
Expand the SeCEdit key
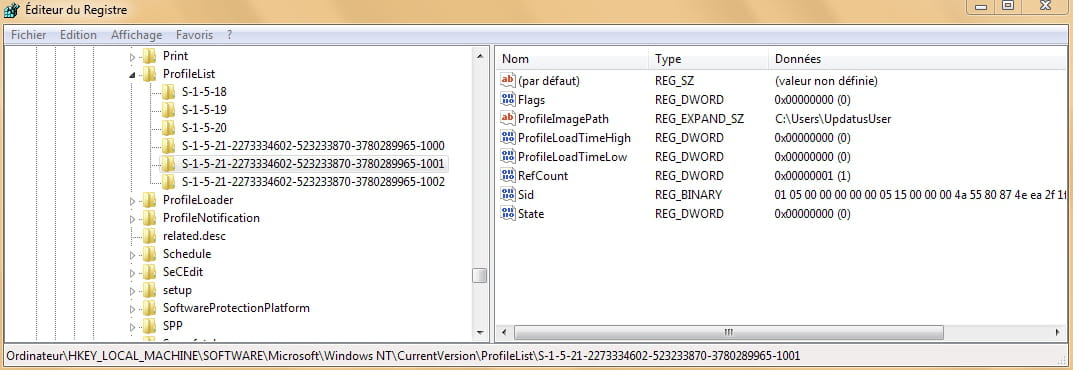click(x=133, y=272)
